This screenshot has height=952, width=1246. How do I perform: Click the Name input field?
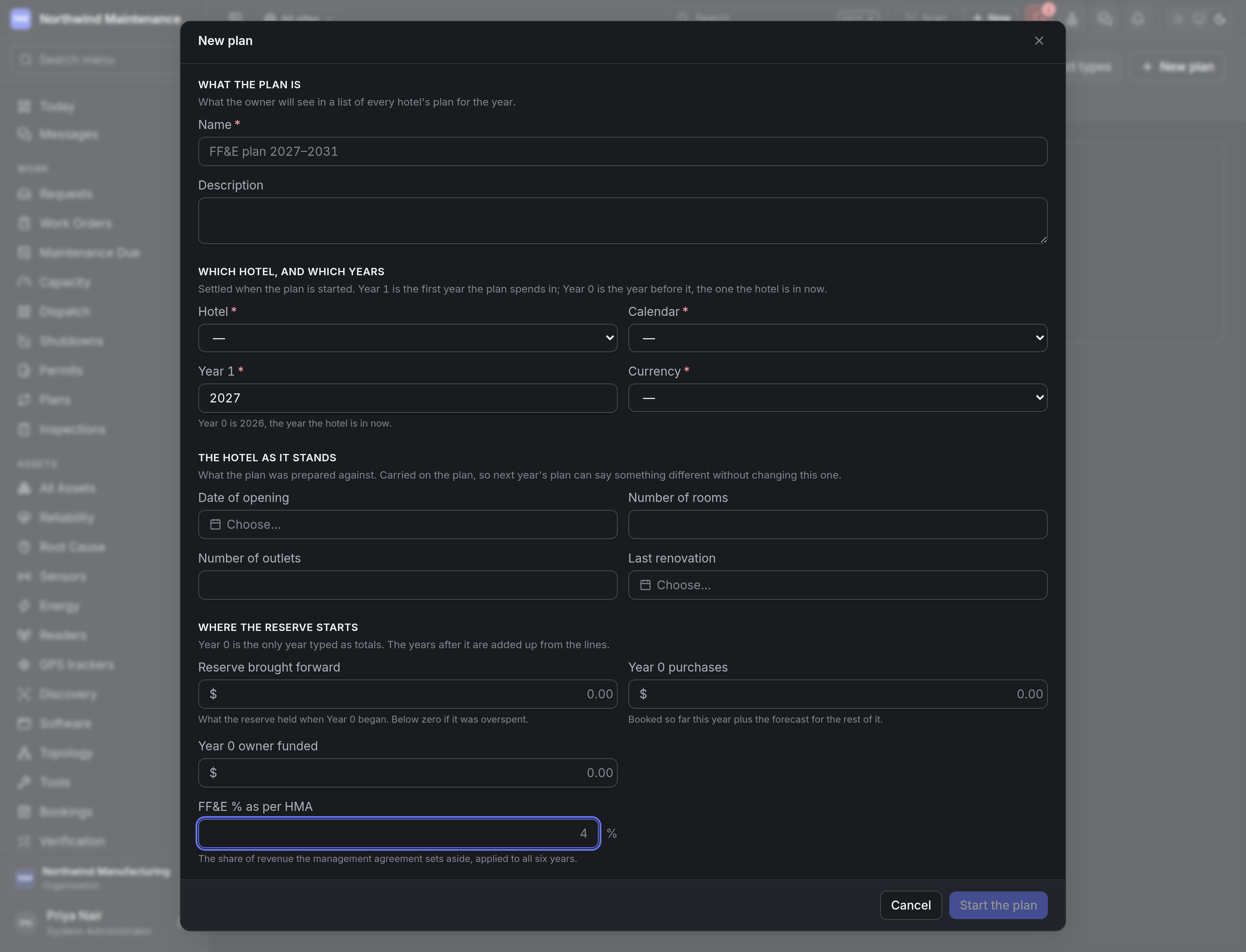pyautogui.click(x=622, y=151)
